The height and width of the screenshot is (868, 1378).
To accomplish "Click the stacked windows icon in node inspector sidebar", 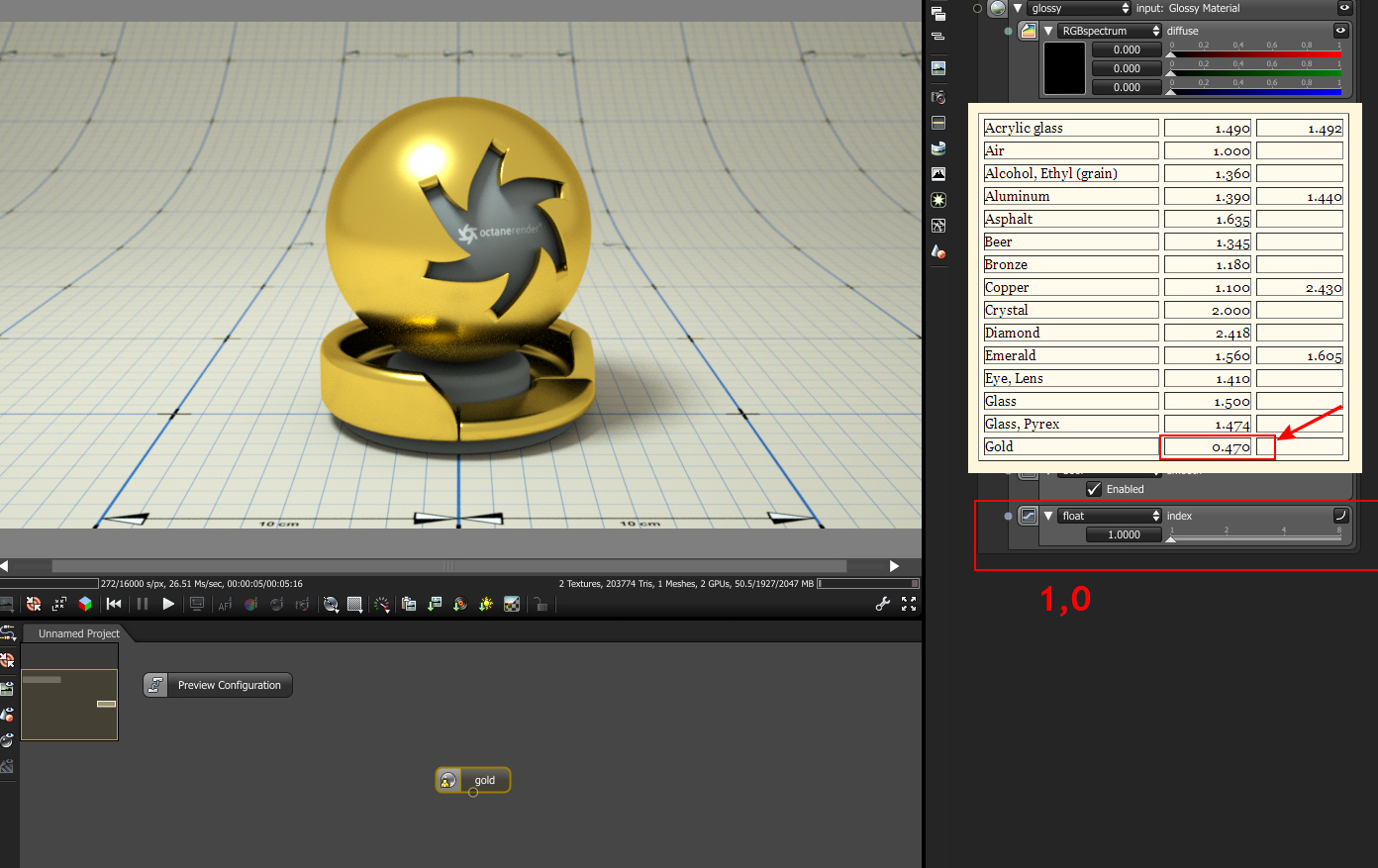I will tap(938, 14).
